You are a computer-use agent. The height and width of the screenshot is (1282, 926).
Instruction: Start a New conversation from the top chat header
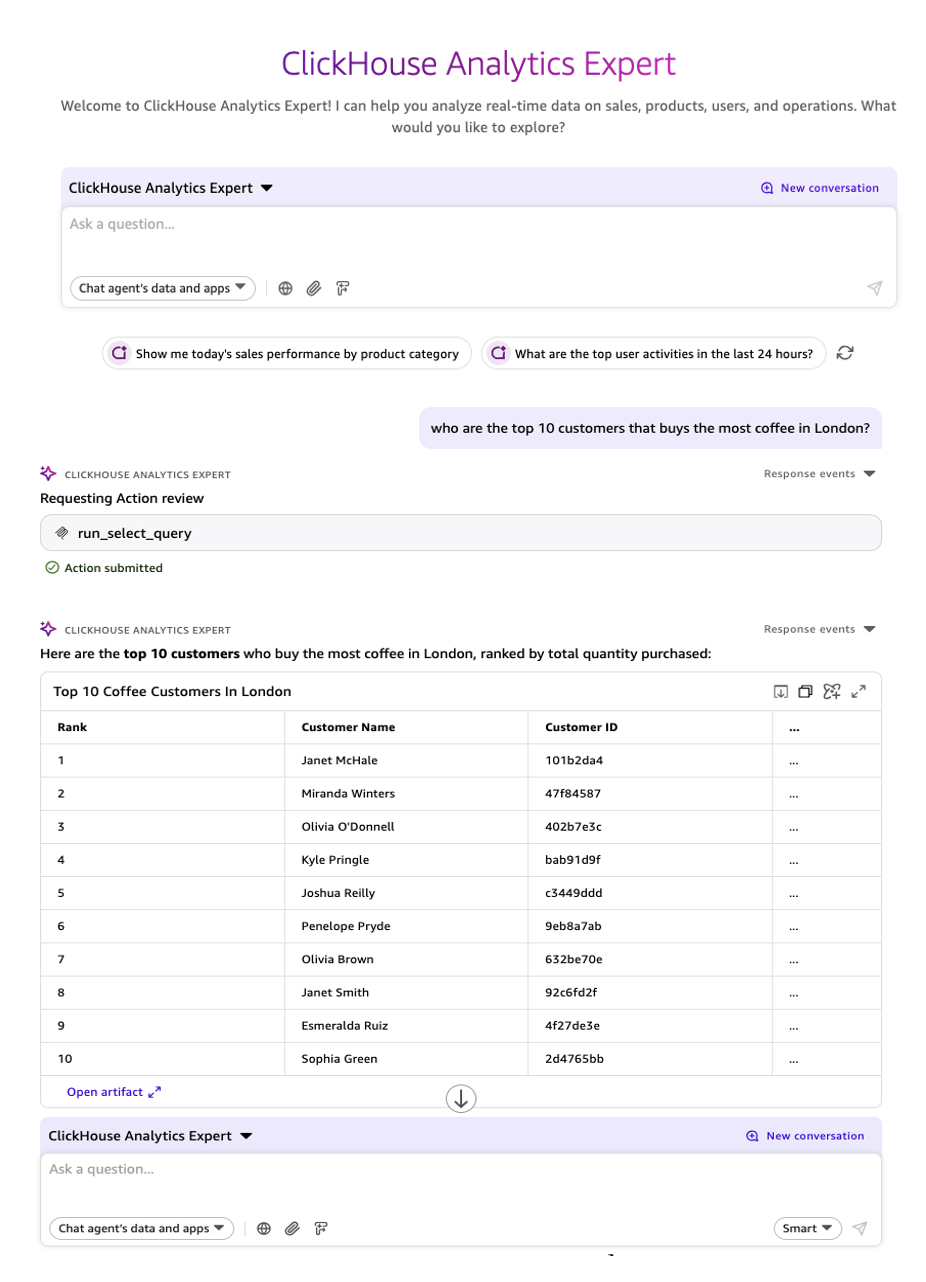coord(820,188)
